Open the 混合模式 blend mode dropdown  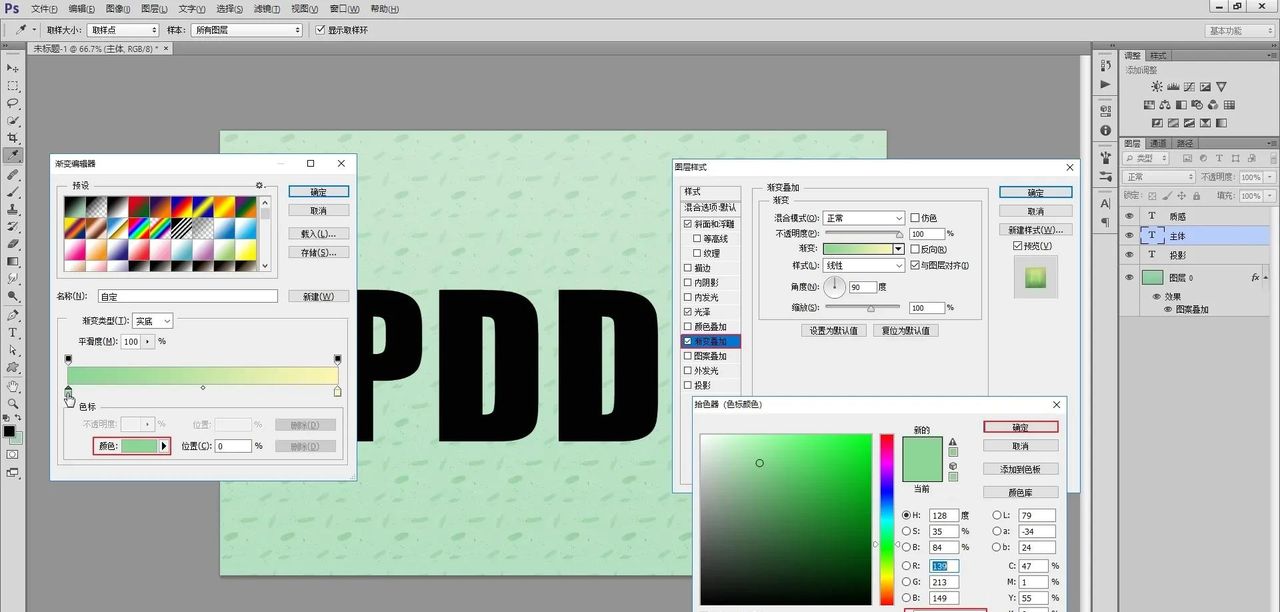pyautogui.click(x=864, y=218)
